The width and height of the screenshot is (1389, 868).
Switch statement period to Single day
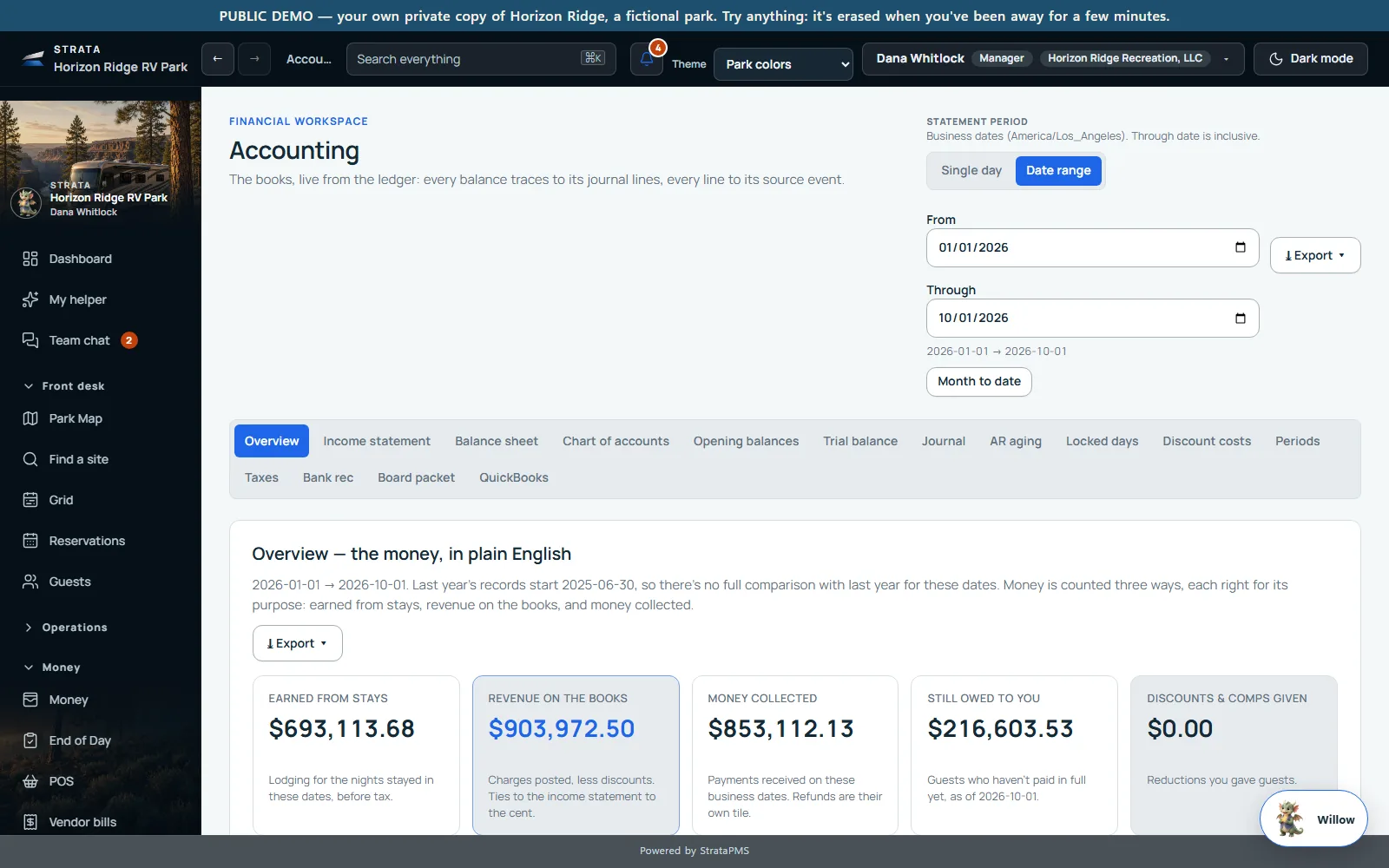point(971,171)
